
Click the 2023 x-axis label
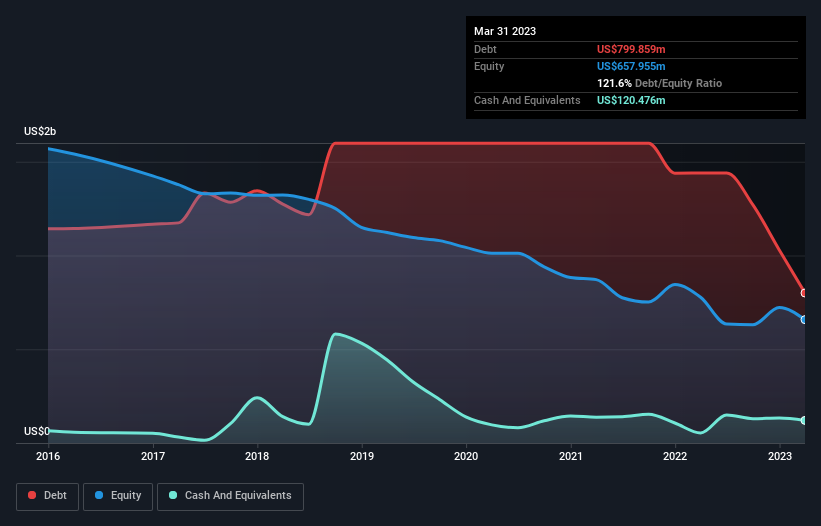coord(780,456)
